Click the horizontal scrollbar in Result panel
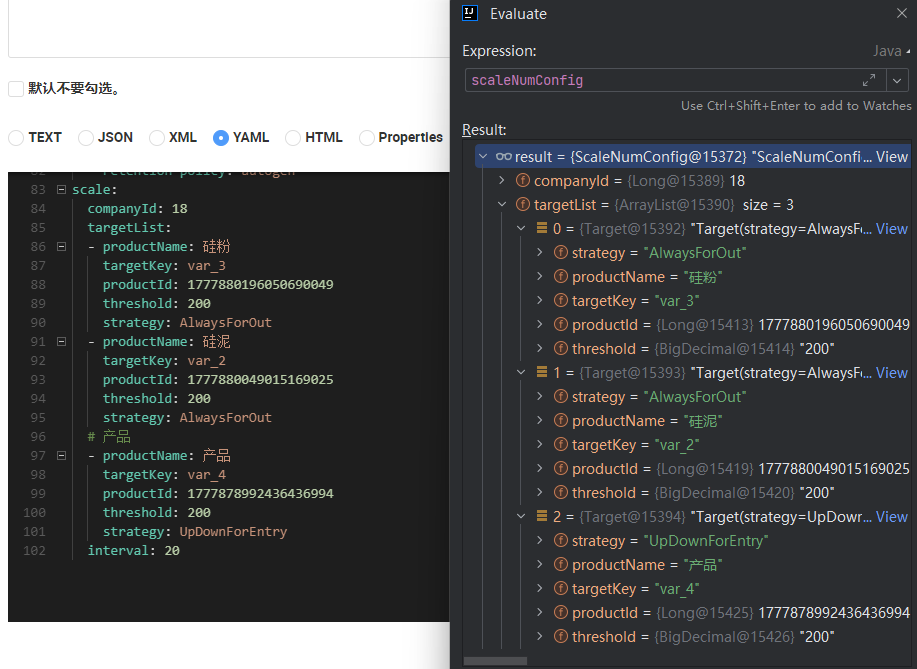917x669 pixels. pos(495,661)
